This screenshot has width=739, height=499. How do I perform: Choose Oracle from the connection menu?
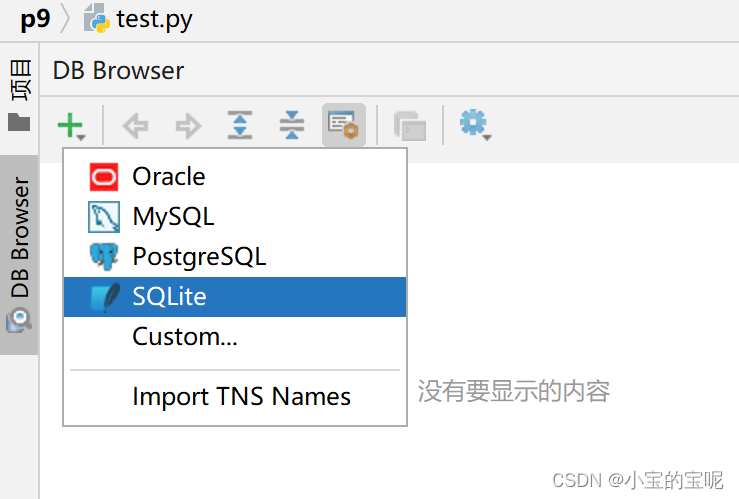235,177
